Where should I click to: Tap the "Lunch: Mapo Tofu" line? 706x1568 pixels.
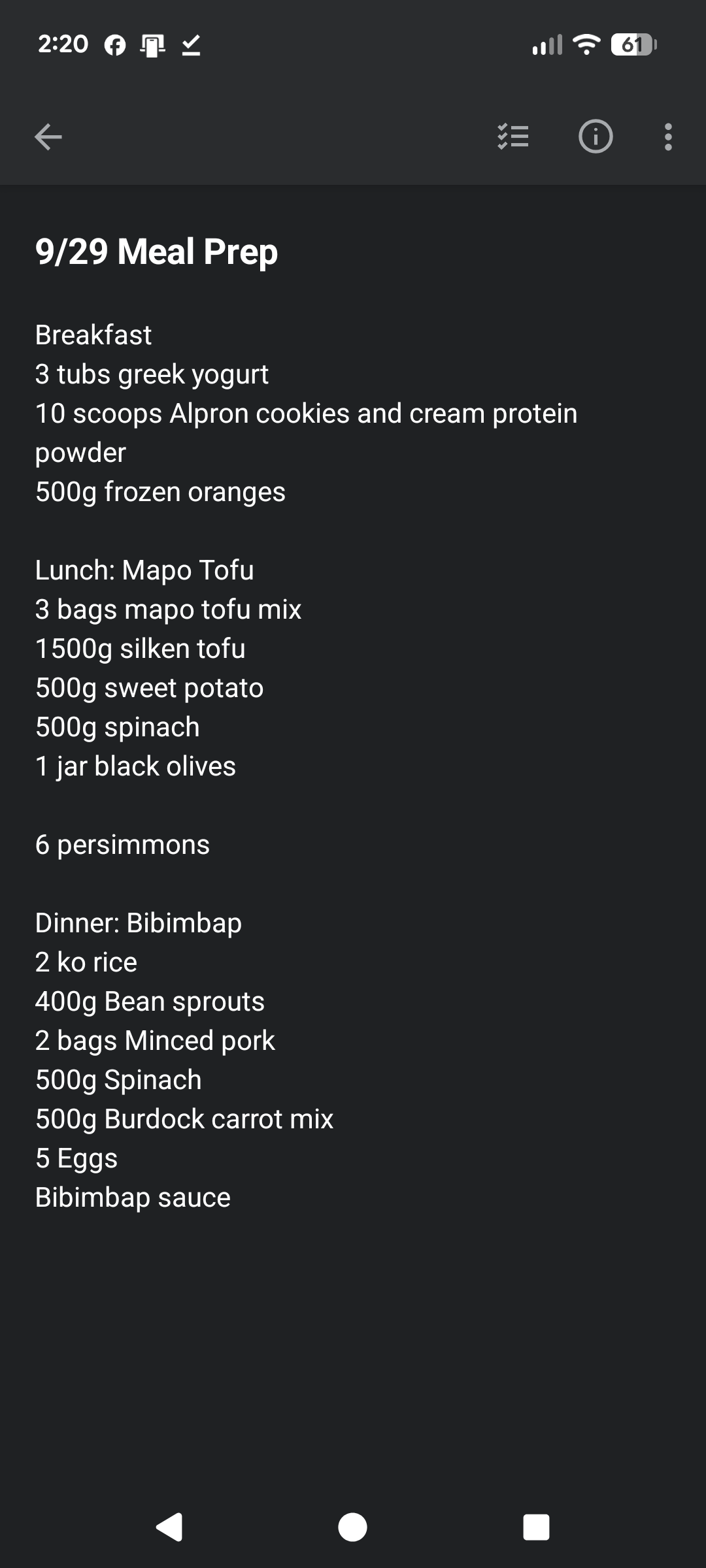pos(144,570)
